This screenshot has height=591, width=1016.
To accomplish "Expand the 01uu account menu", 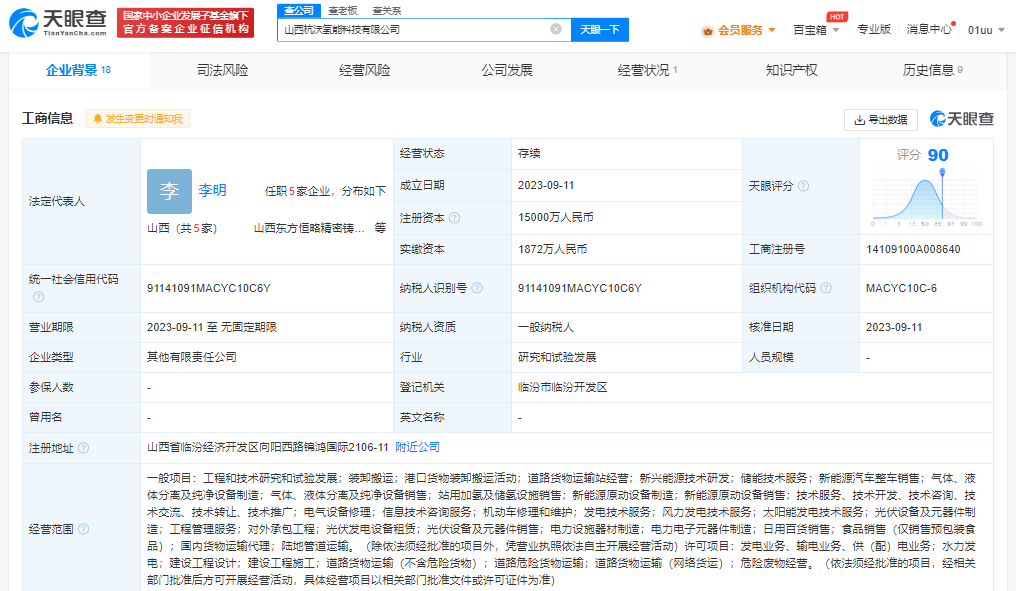I will click(x=984, y=30).
